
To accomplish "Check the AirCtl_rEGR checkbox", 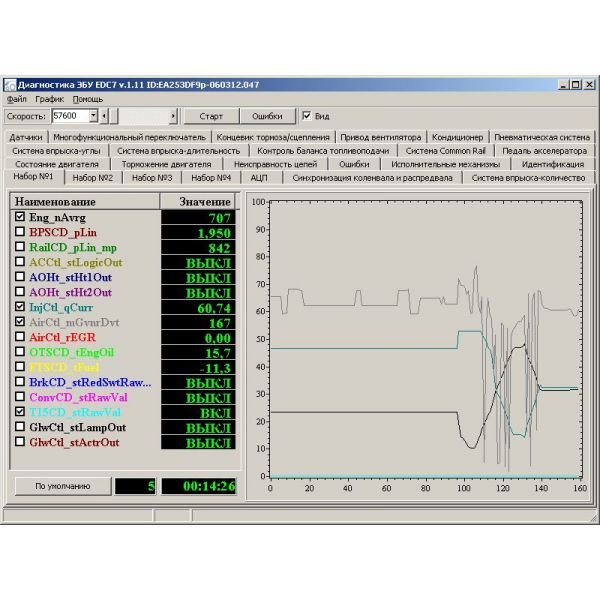I will coord(20,337).
